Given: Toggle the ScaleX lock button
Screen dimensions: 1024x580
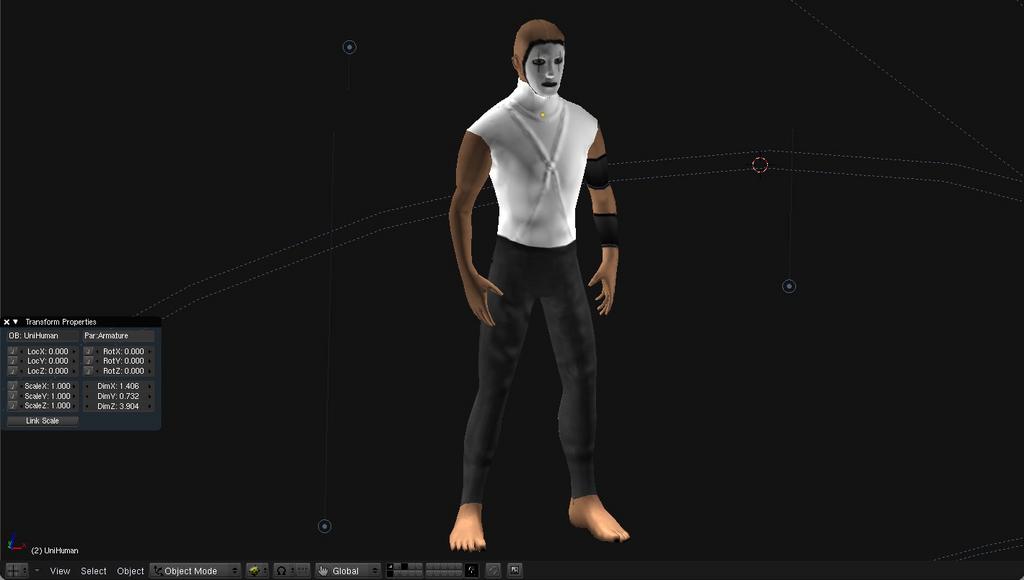Looking at the screenshot, I should click(13, 386).
